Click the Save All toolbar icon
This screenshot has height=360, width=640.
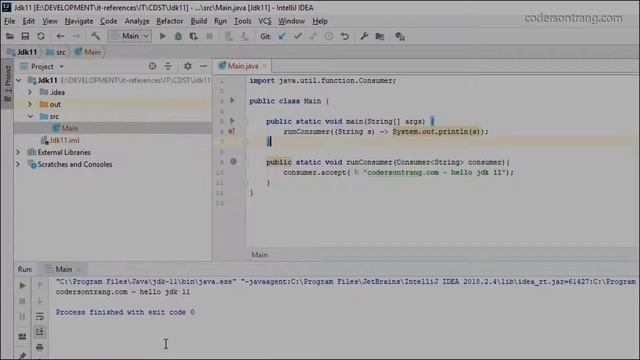[25, 36]
